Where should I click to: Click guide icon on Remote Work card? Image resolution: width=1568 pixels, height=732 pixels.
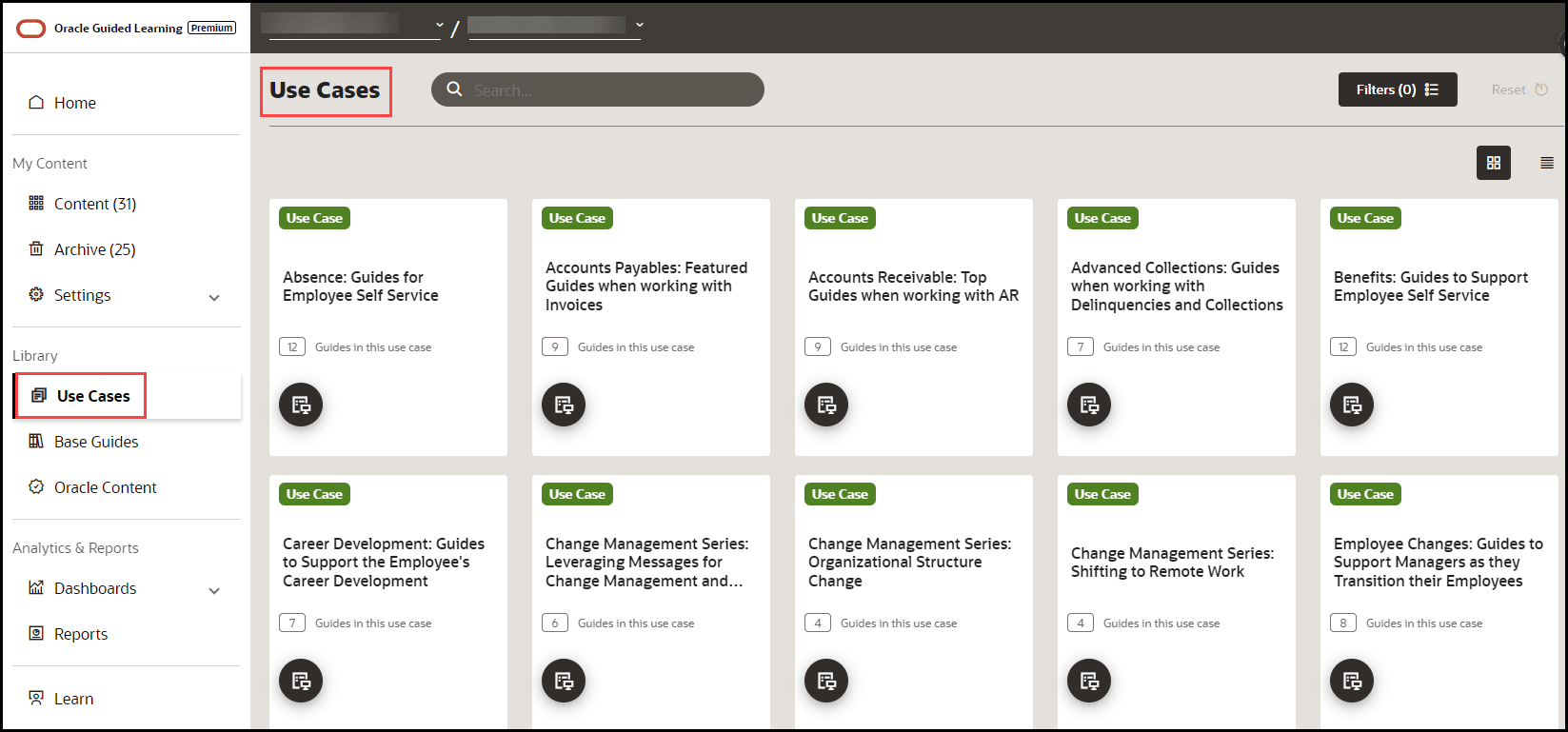click(1089, 681)
